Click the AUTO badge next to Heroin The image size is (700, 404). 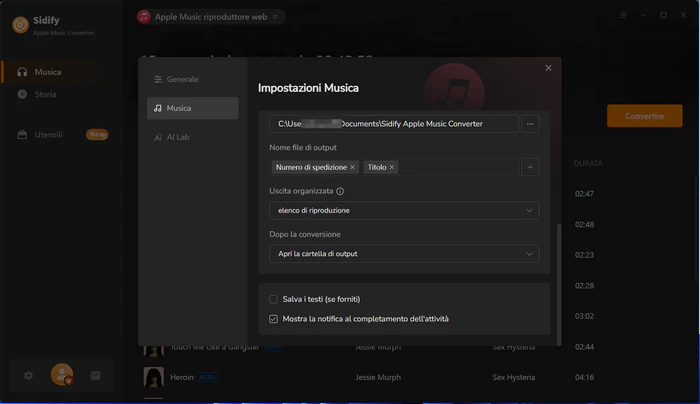coord(207,378)
